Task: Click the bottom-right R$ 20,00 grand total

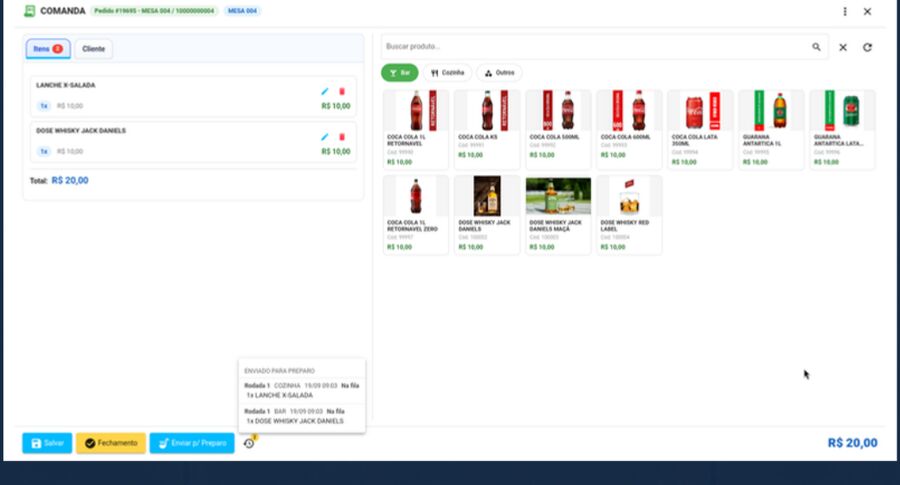Action: (x=852, y=443)
